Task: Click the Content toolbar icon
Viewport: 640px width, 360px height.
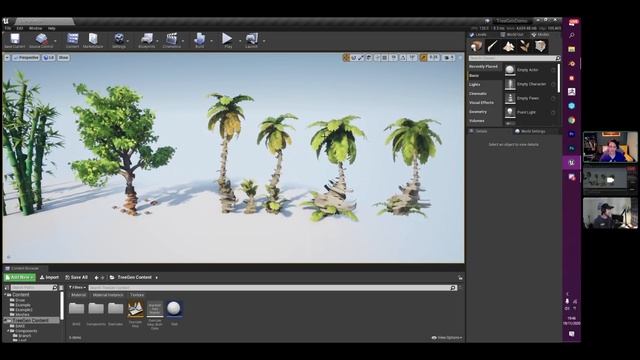Action: (73, 39)
